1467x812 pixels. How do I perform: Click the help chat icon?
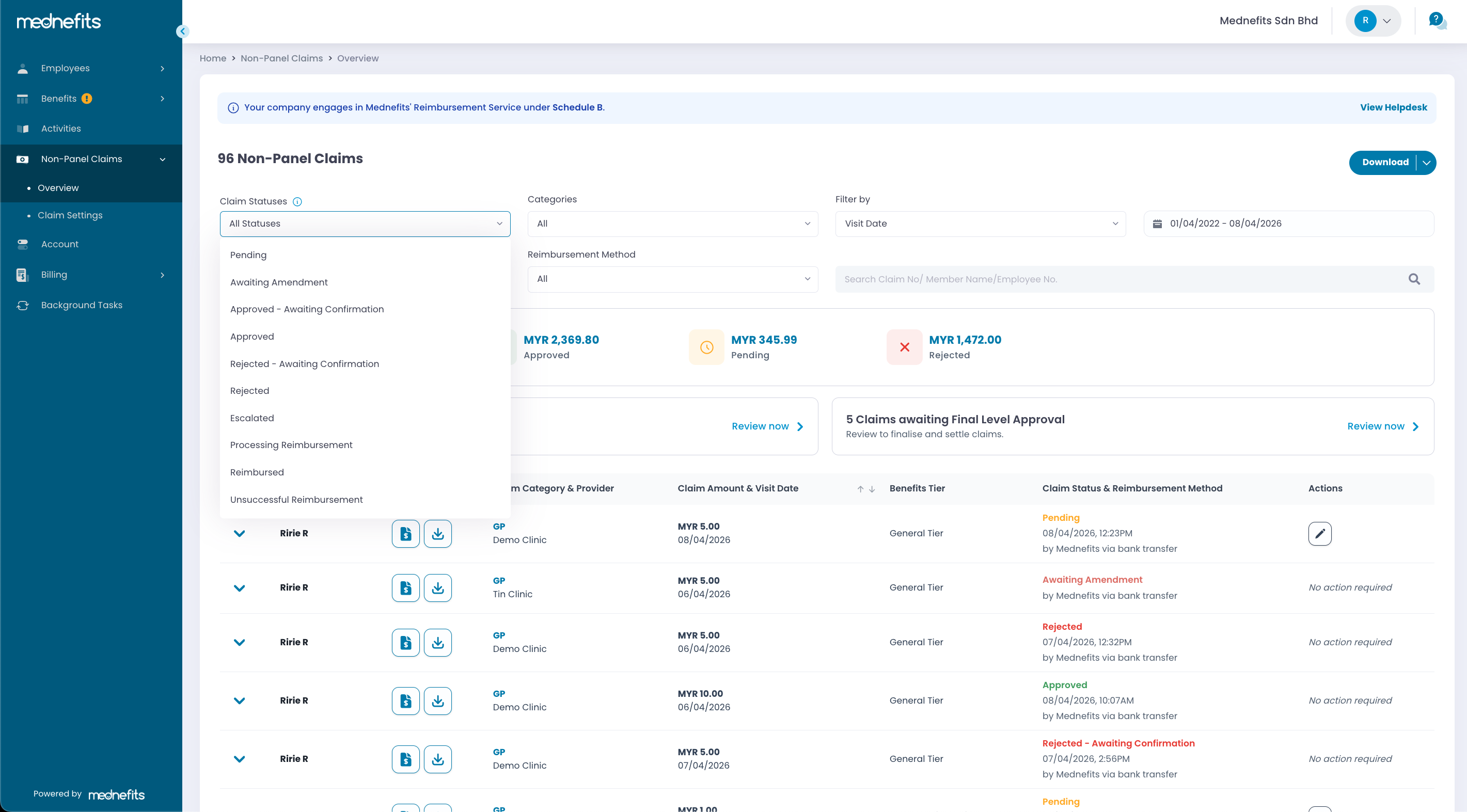coord(1437,21)
